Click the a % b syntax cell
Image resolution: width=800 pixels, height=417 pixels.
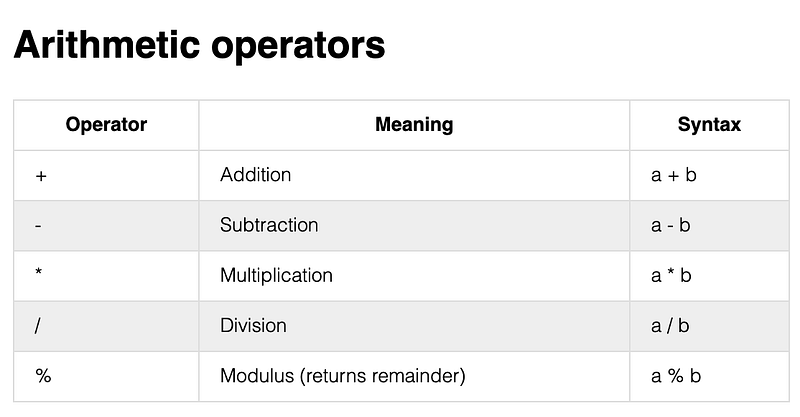pyautogui.click(x=710, y=376)
